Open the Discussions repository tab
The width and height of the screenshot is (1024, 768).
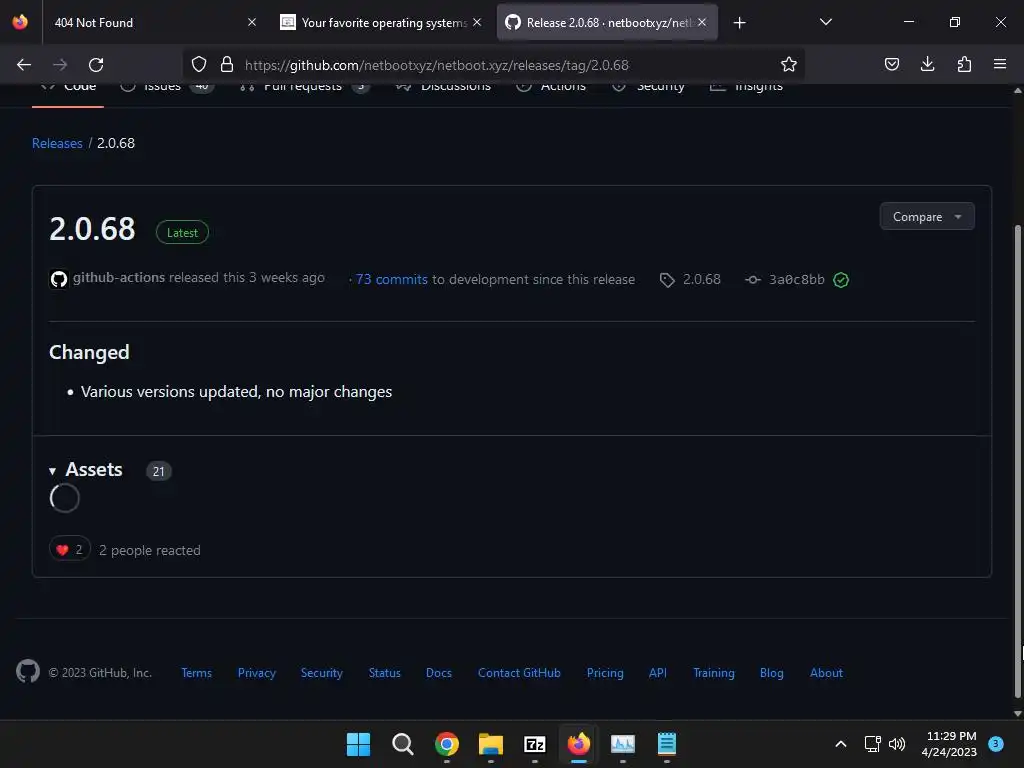point(443,89)
